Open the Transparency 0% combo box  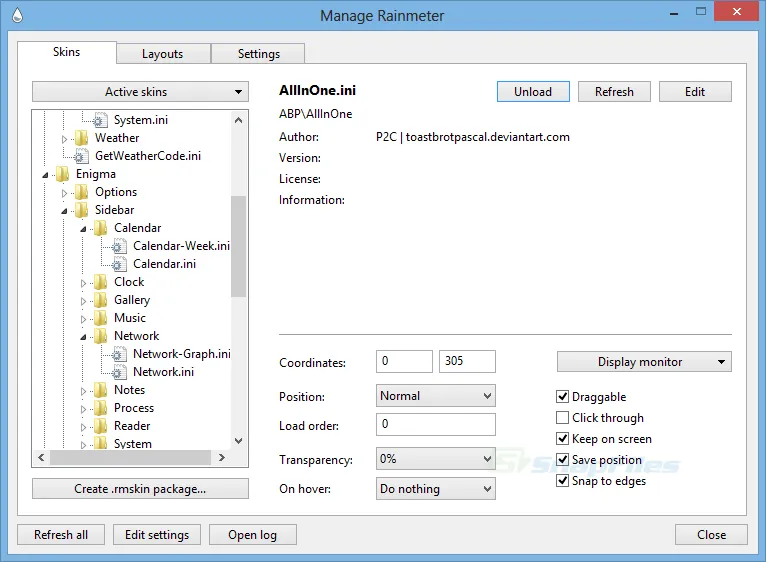point(435,459)
